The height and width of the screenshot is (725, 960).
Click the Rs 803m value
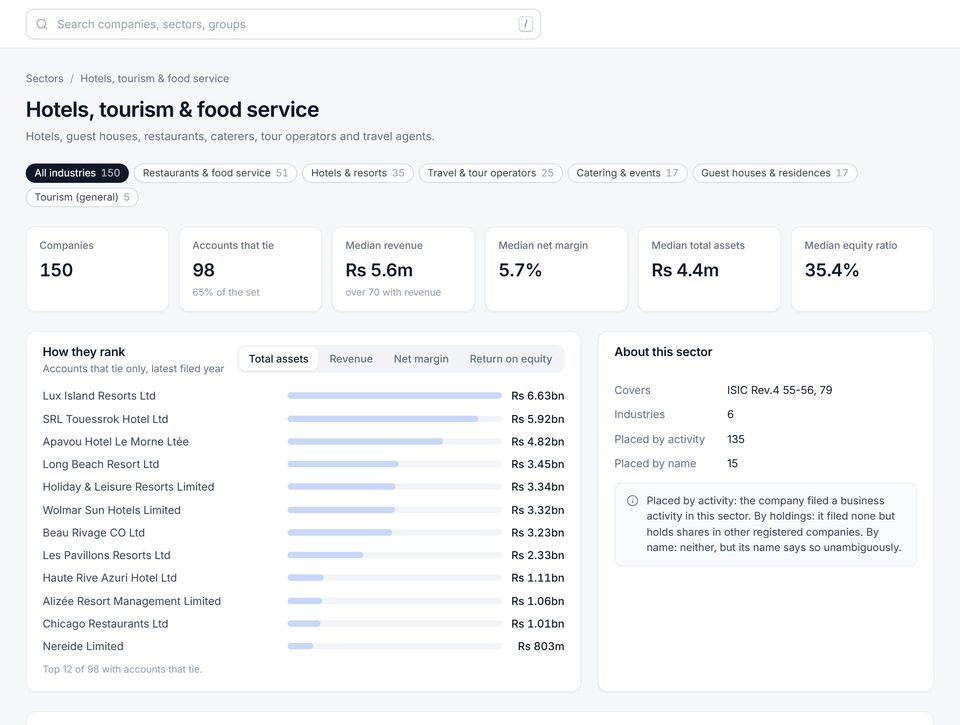[x=541, y=647]
